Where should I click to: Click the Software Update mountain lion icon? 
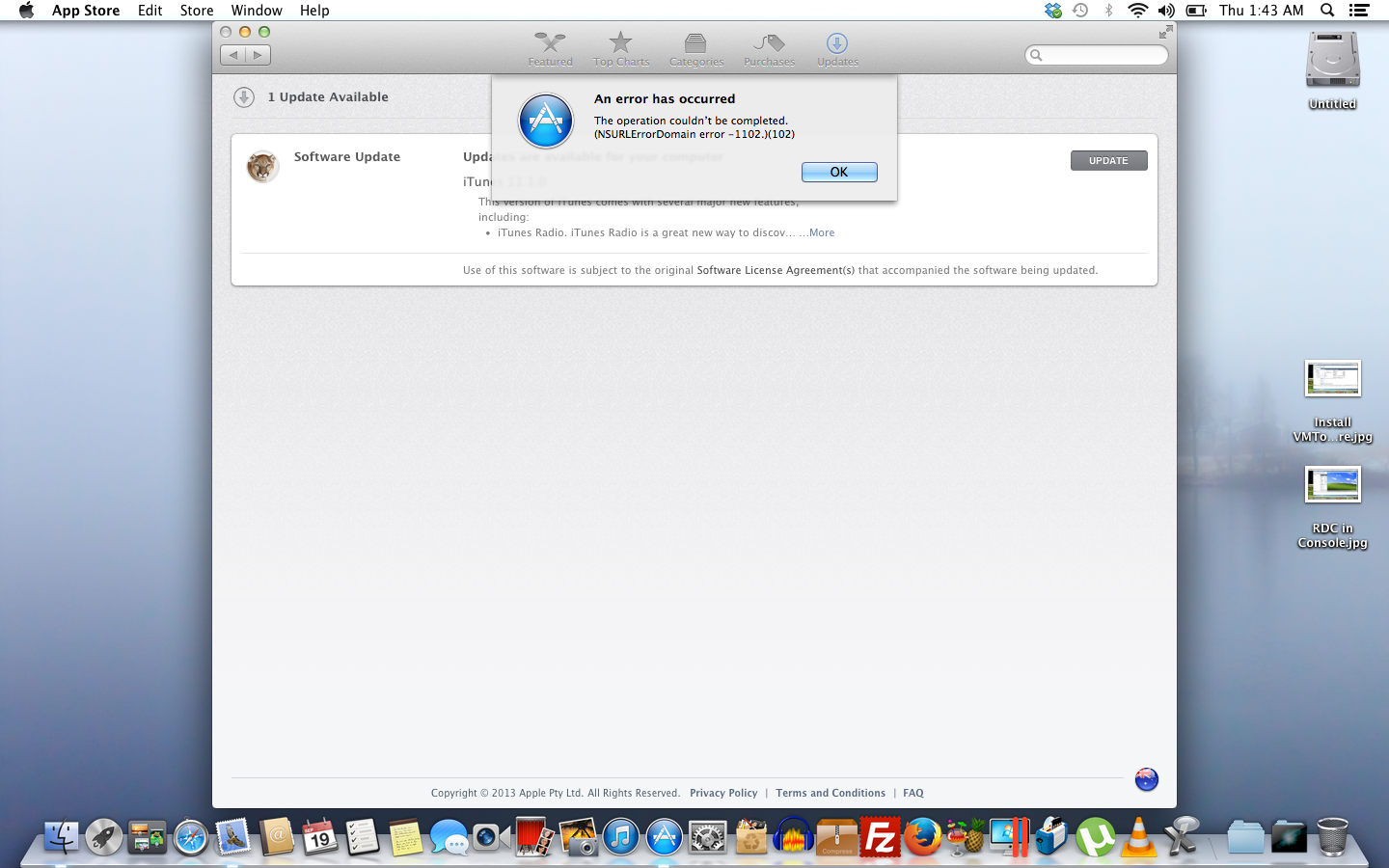pyautogui.click(x=262, y=167)
